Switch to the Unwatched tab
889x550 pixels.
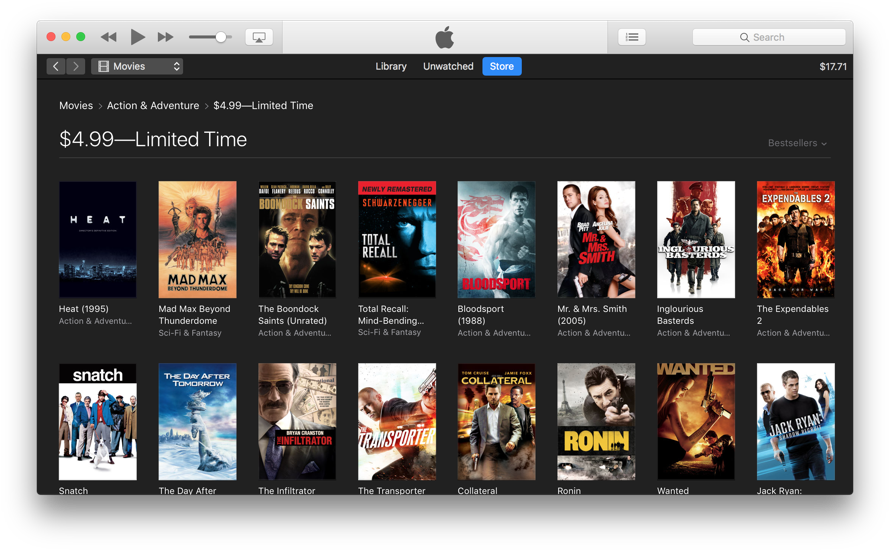coord(448,66)
